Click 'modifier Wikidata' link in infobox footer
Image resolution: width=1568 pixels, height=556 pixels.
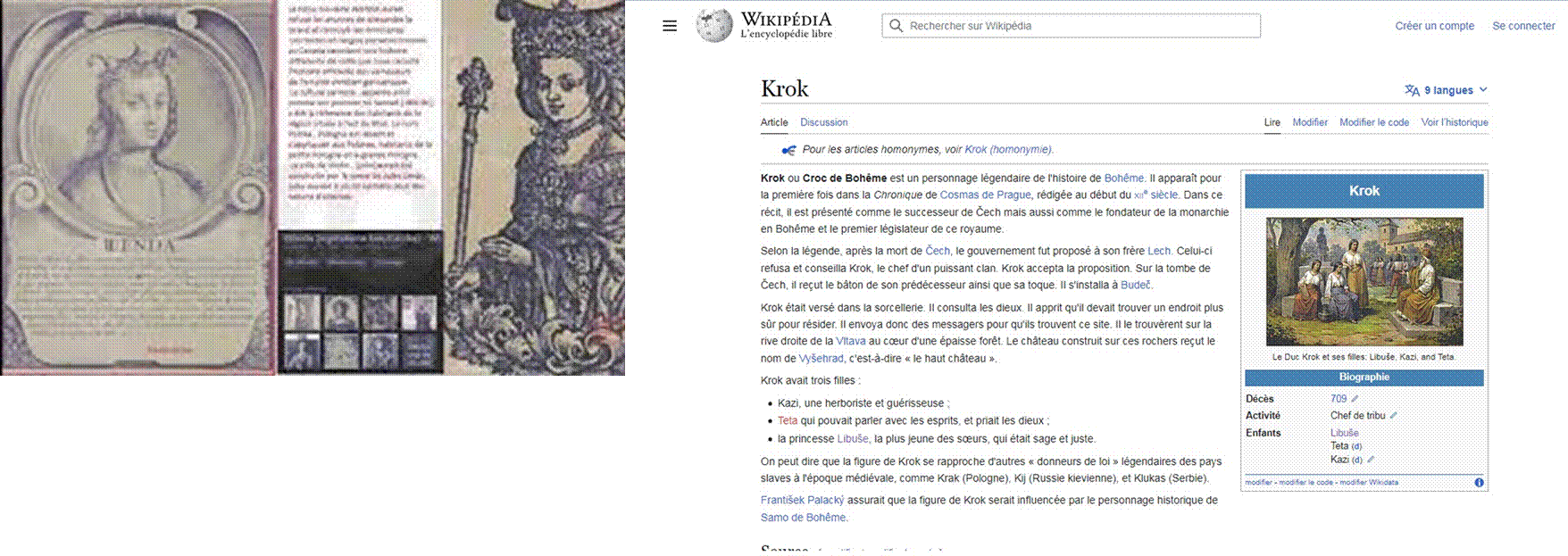tap(1369, 483)
